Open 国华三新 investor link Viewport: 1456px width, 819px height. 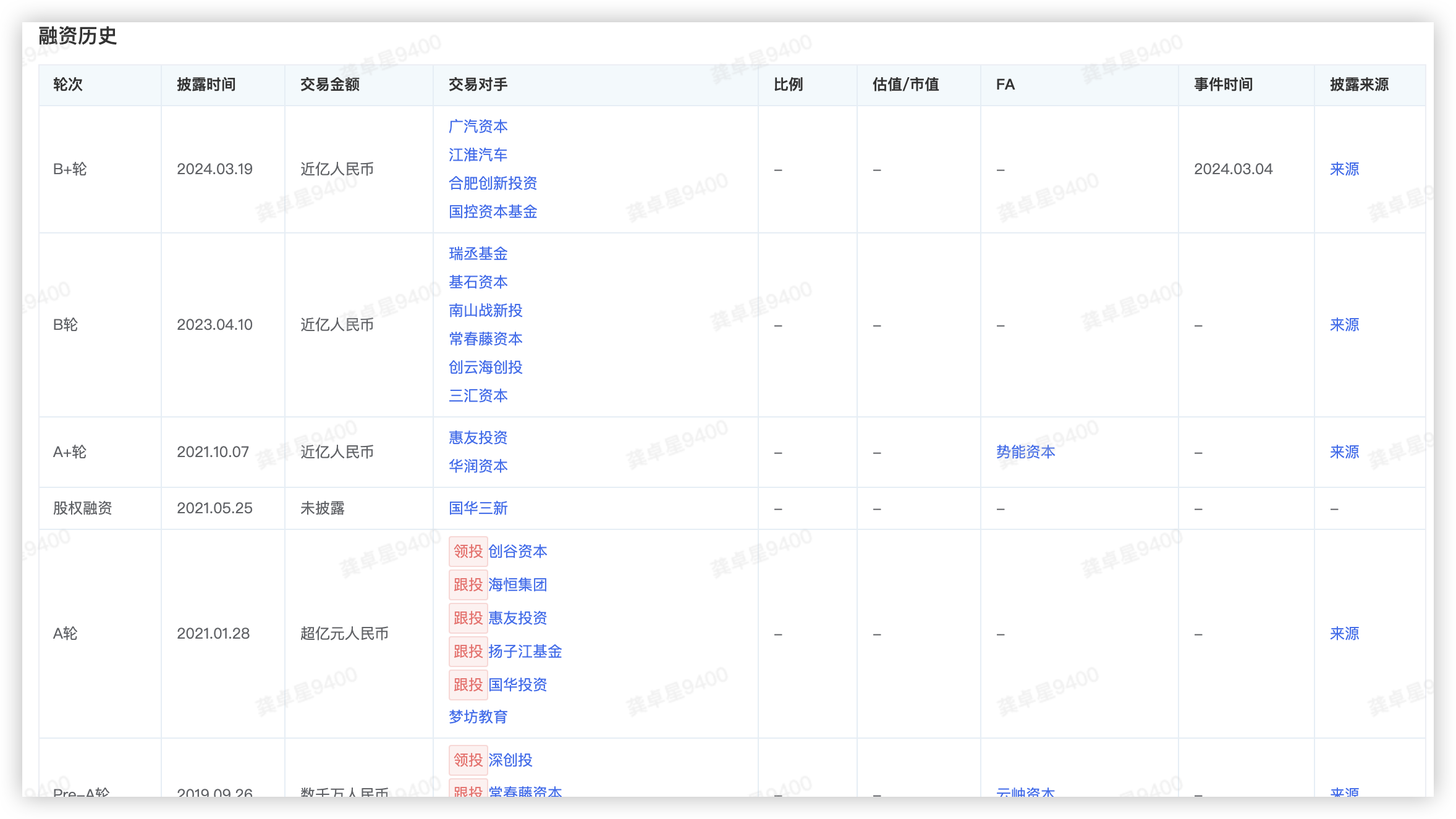(478, 508)
